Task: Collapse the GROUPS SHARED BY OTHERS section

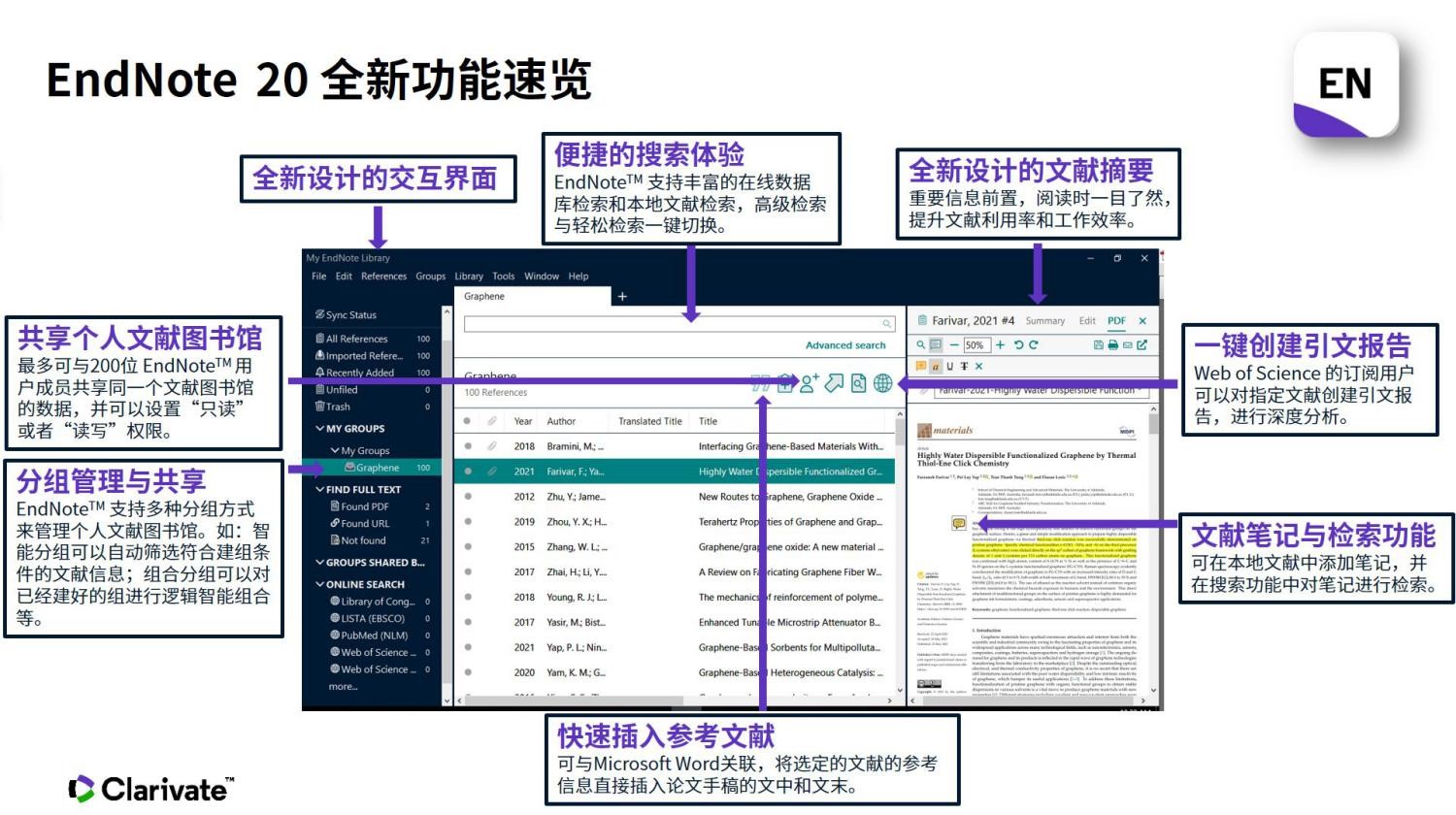Action: [x=319, y=562]
